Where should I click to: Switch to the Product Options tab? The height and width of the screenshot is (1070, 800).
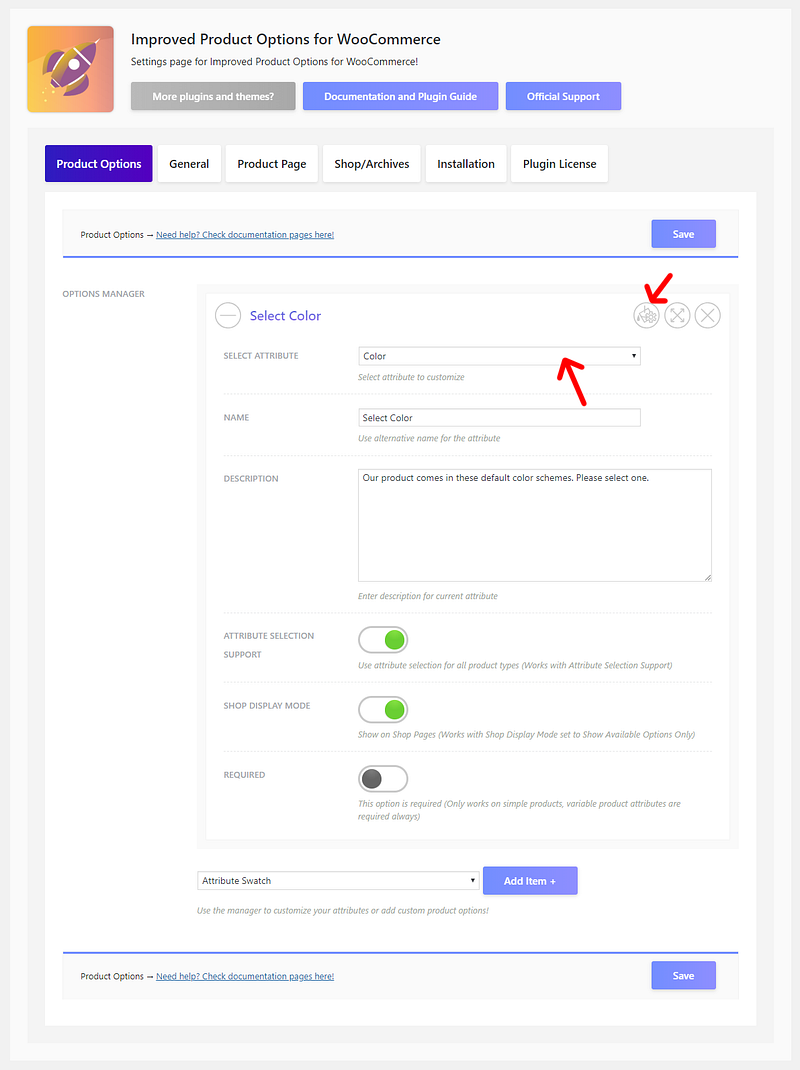click(x=99, y=164)
